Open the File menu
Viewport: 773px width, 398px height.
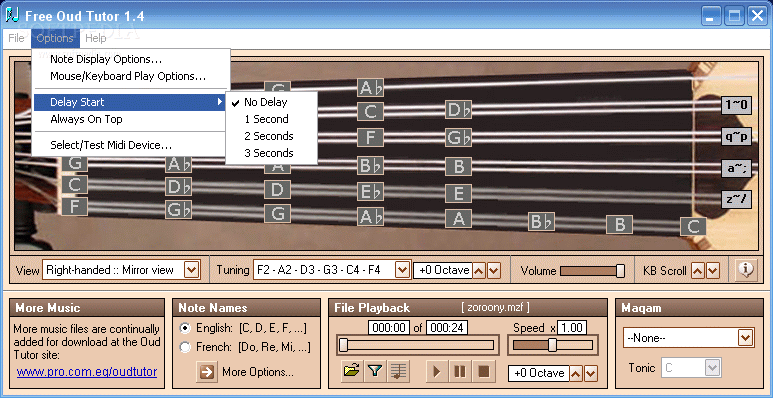pyautogui.click(x=16, y=38)
